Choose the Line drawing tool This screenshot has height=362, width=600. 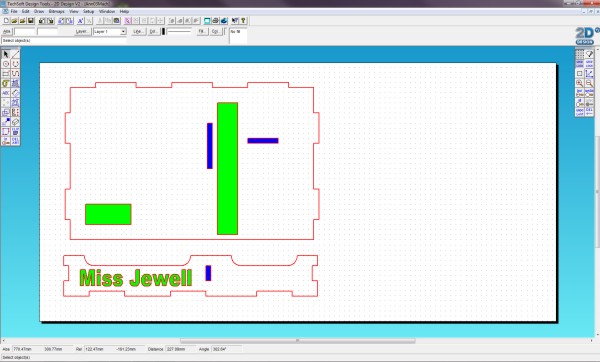pos(15,54)
